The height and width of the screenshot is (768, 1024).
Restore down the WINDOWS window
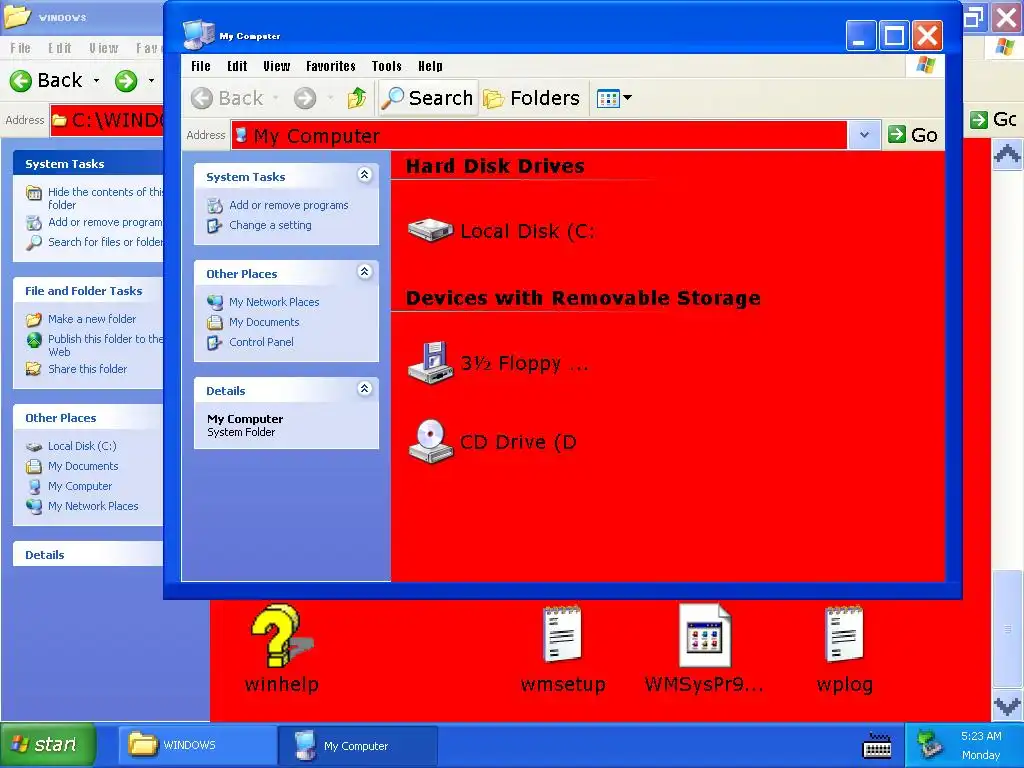974,17
